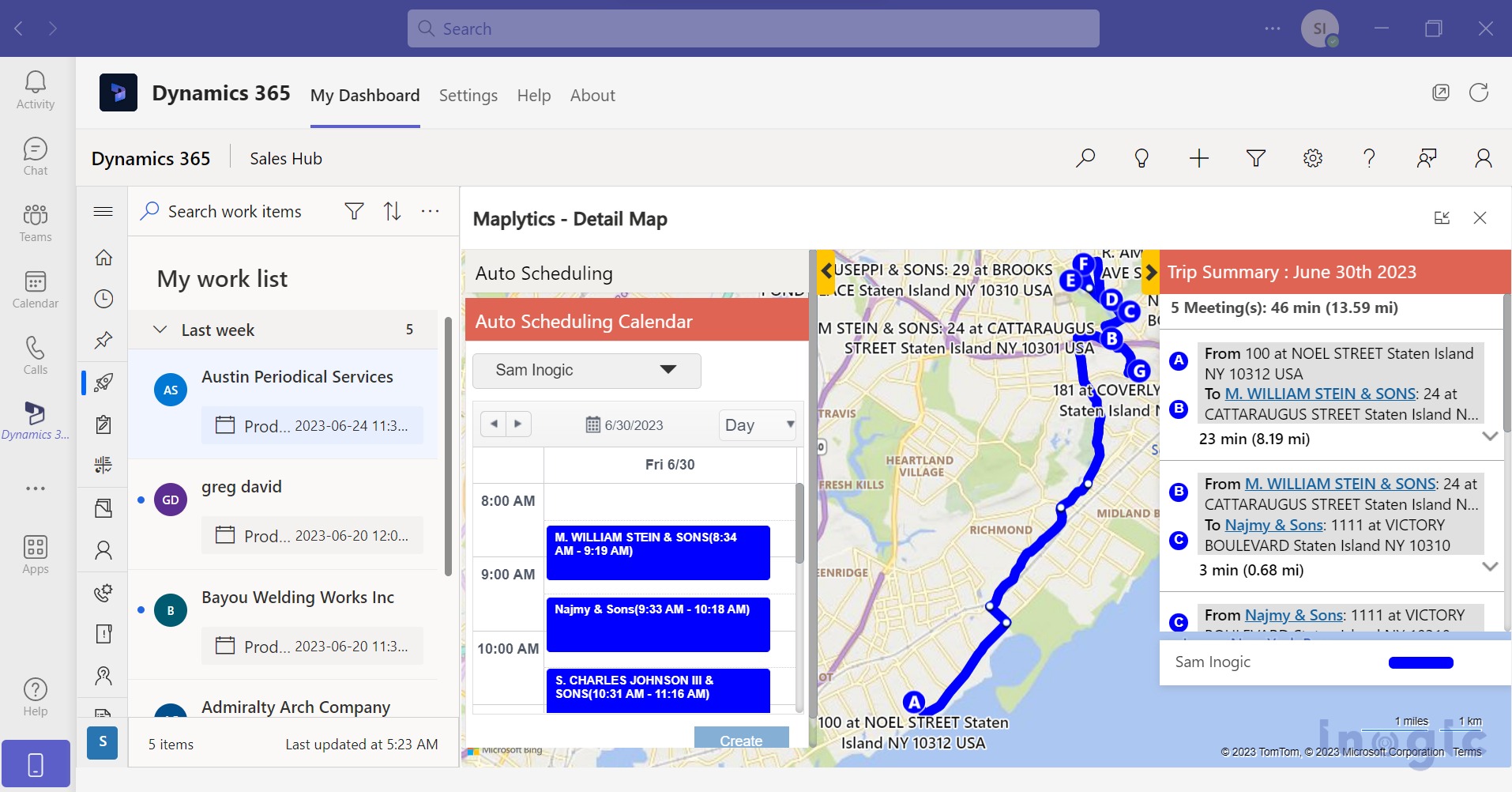Click map pin A at Noel Street
The height and width of the screenshot is (792, 1512).
click(914, 701)
